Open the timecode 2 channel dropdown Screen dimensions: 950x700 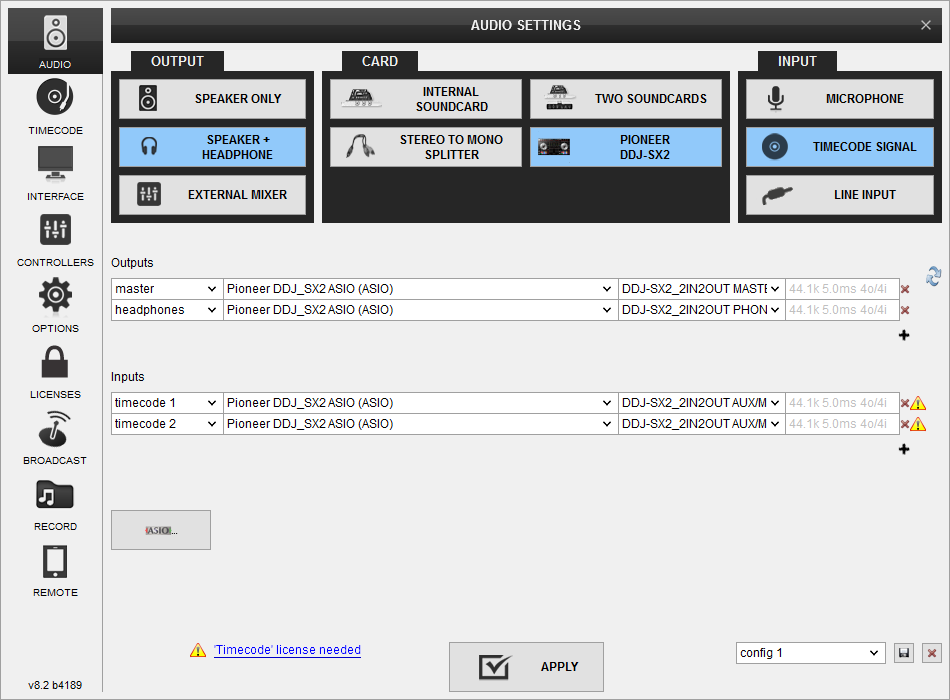tap(702, 424)
